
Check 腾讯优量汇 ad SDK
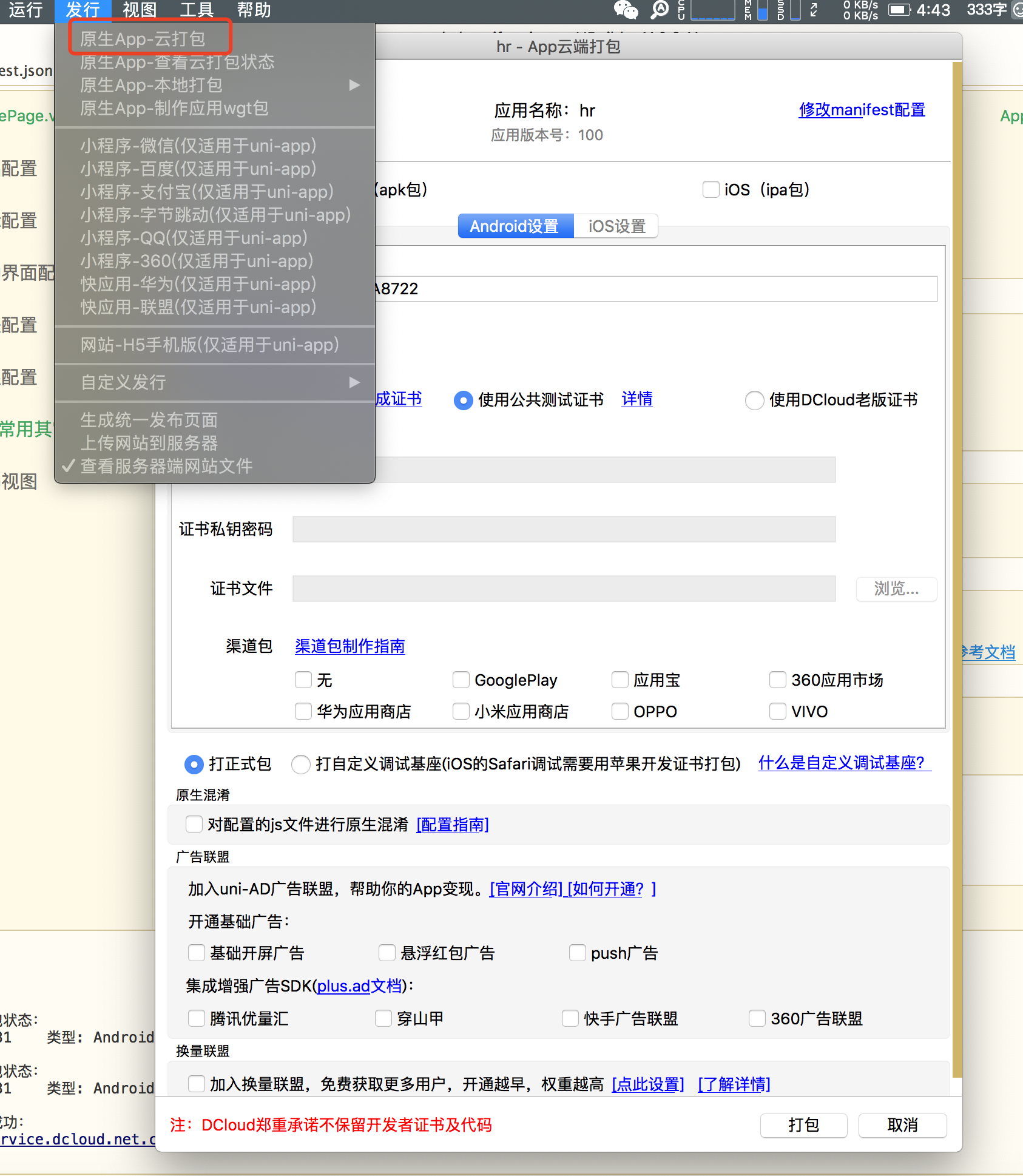pos(197,1018)
